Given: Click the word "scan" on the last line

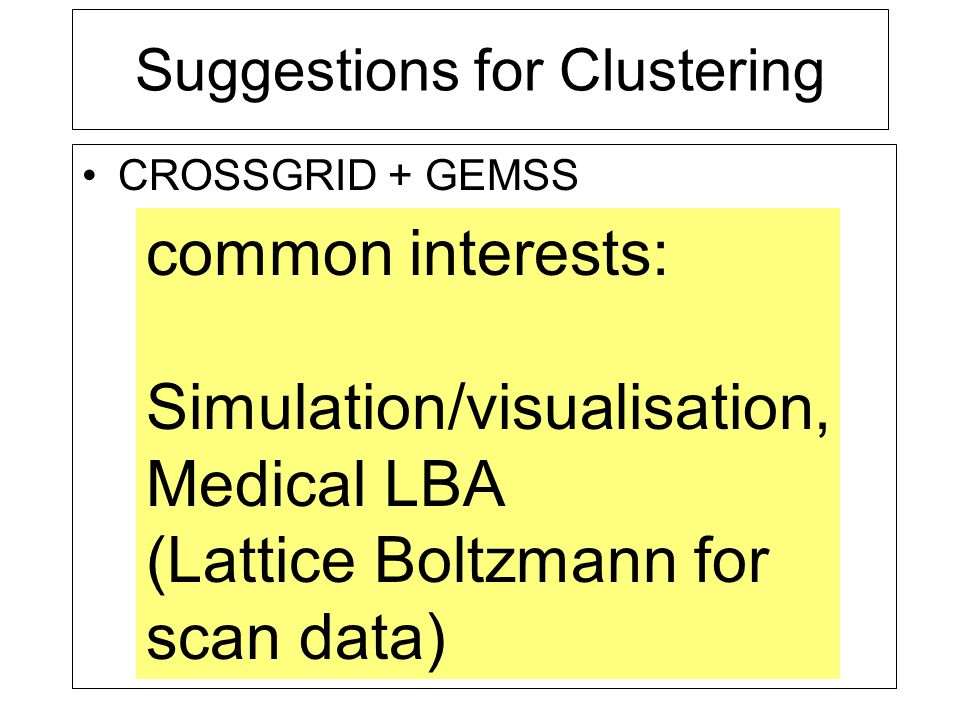Looking at the screenshot, I should pos(214,640).
